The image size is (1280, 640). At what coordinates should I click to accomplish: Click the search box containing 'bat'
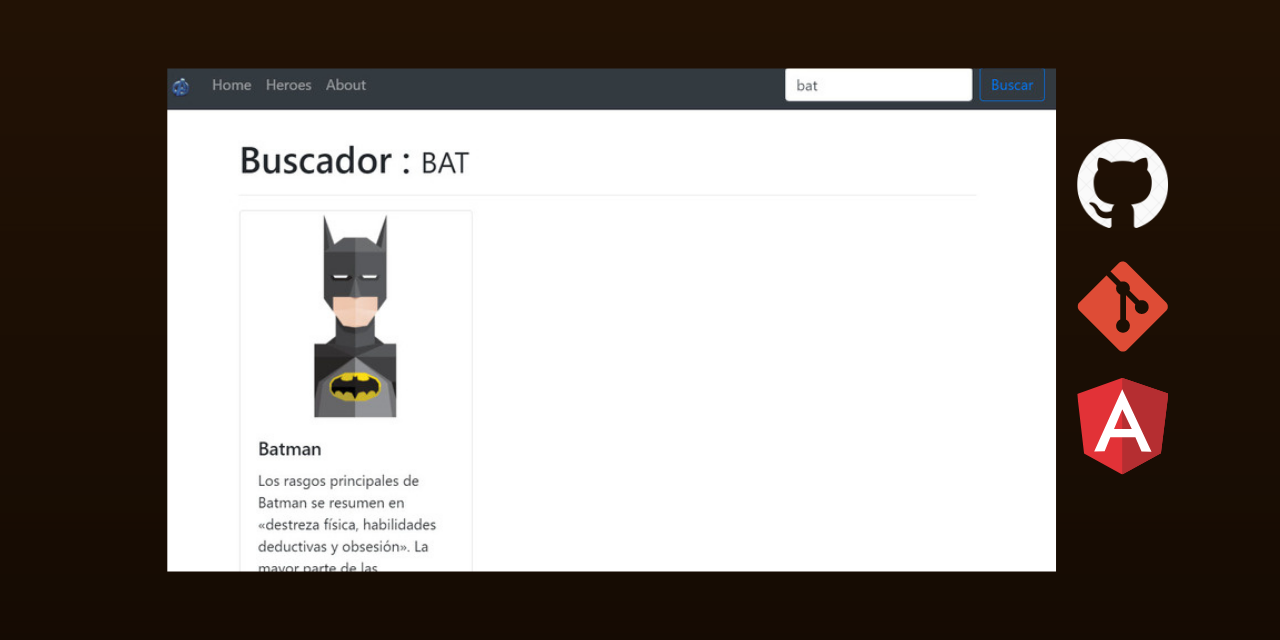(878, 85)
